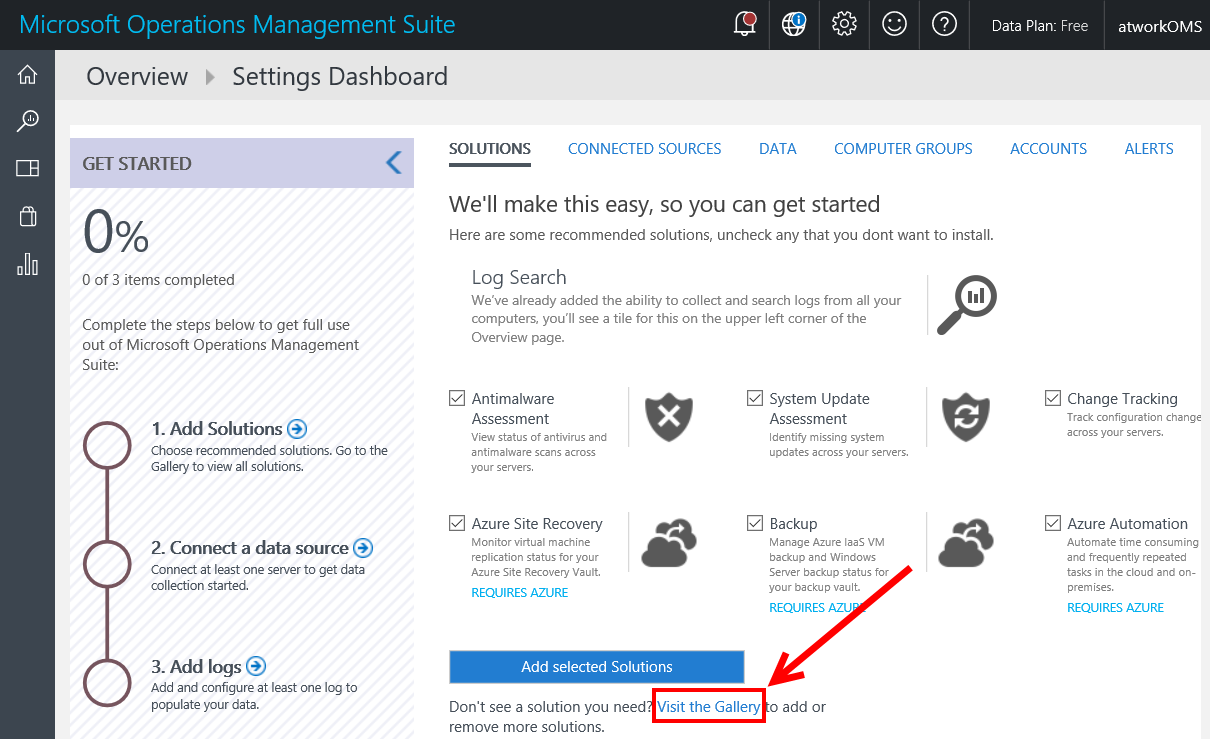
Task: Click the System Update Assessment shield icon
Action: click(x=966, y=417)
